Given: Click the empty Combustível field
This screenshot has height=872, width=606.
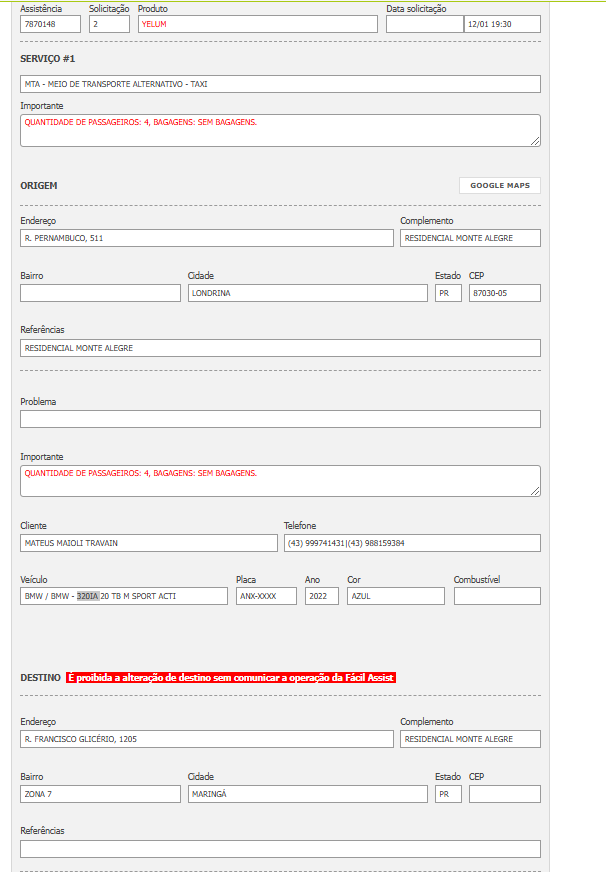Looking at the screenshot, I should (497, 596).
